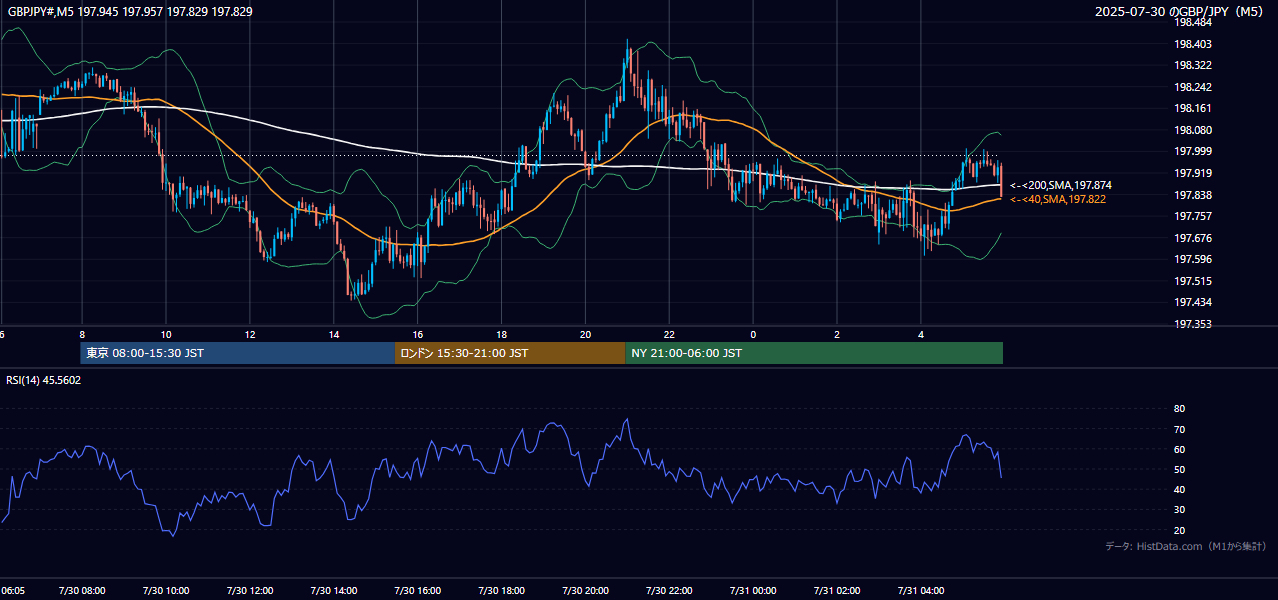
Task: Click RSI scale level 50
Action: 1179,469
